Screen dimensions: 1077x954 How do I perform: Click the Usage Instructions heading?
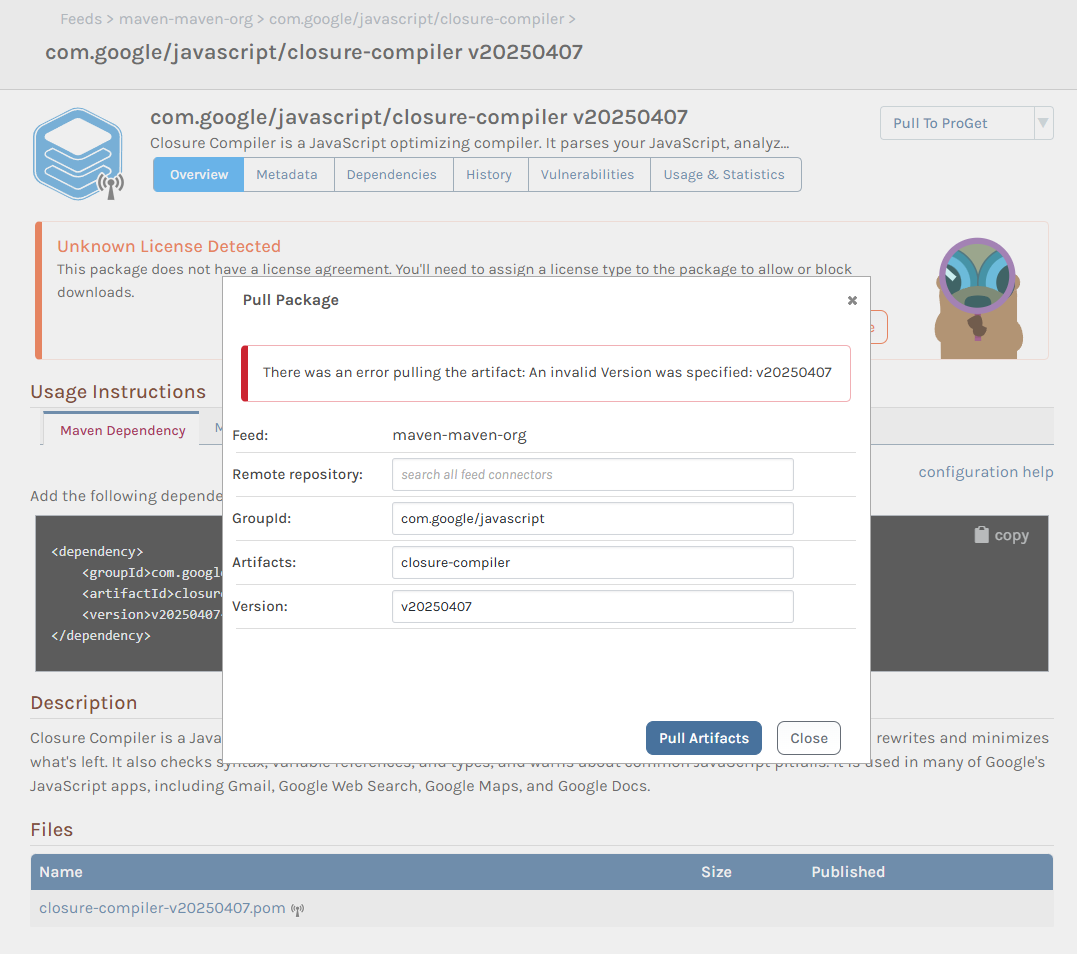(x=118, y=391)
